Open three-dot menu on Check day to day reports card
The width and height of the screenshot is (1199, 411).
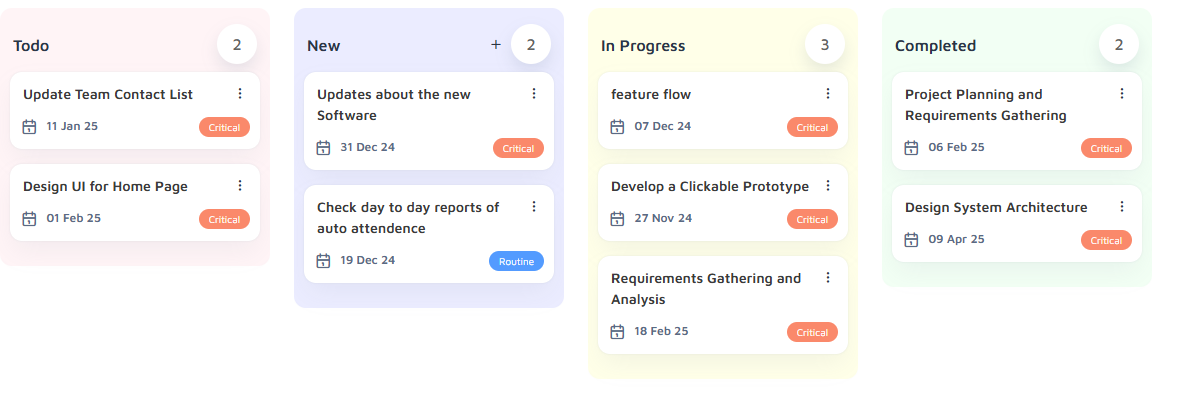coord(534,207)
